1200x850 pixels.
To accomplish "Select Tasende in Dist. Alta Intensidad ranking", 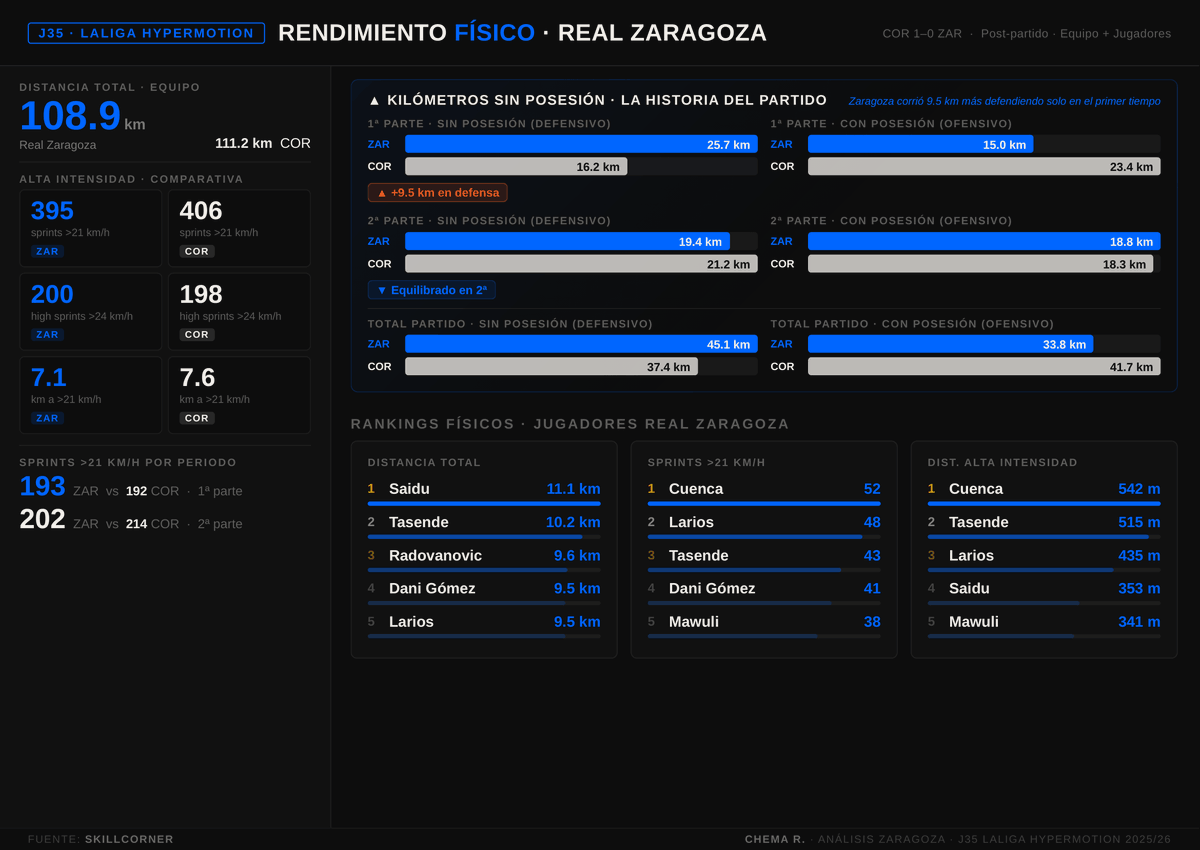I will 1044,524.
